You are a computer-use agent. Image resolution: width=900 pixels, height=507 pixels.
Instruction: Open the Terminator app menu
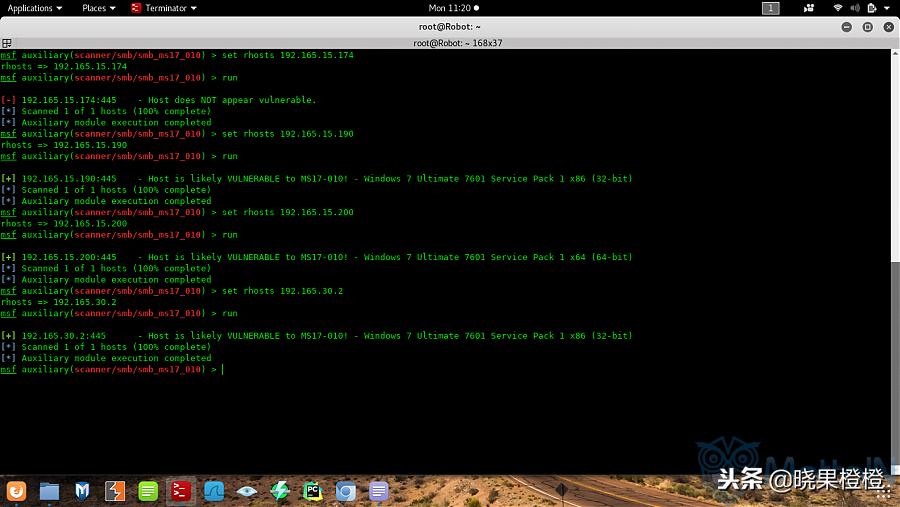click(x=164, y=8)
